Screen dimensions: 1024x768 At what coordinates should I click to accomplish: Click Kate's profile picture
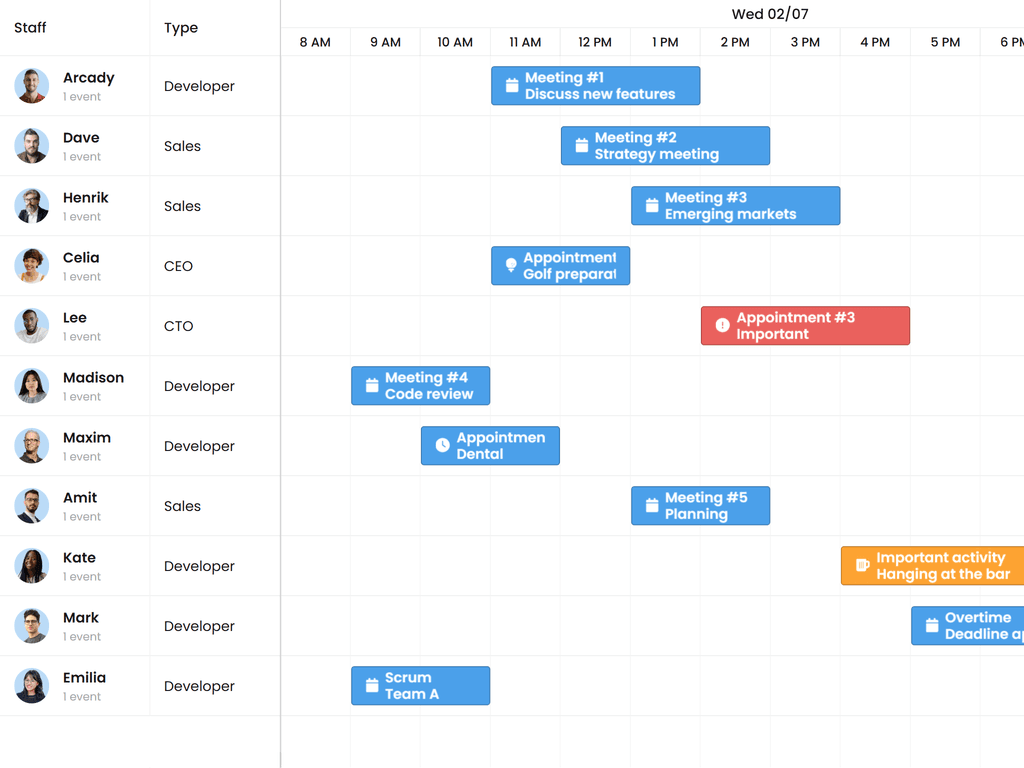pyautogui.click(x=32, y=566)
